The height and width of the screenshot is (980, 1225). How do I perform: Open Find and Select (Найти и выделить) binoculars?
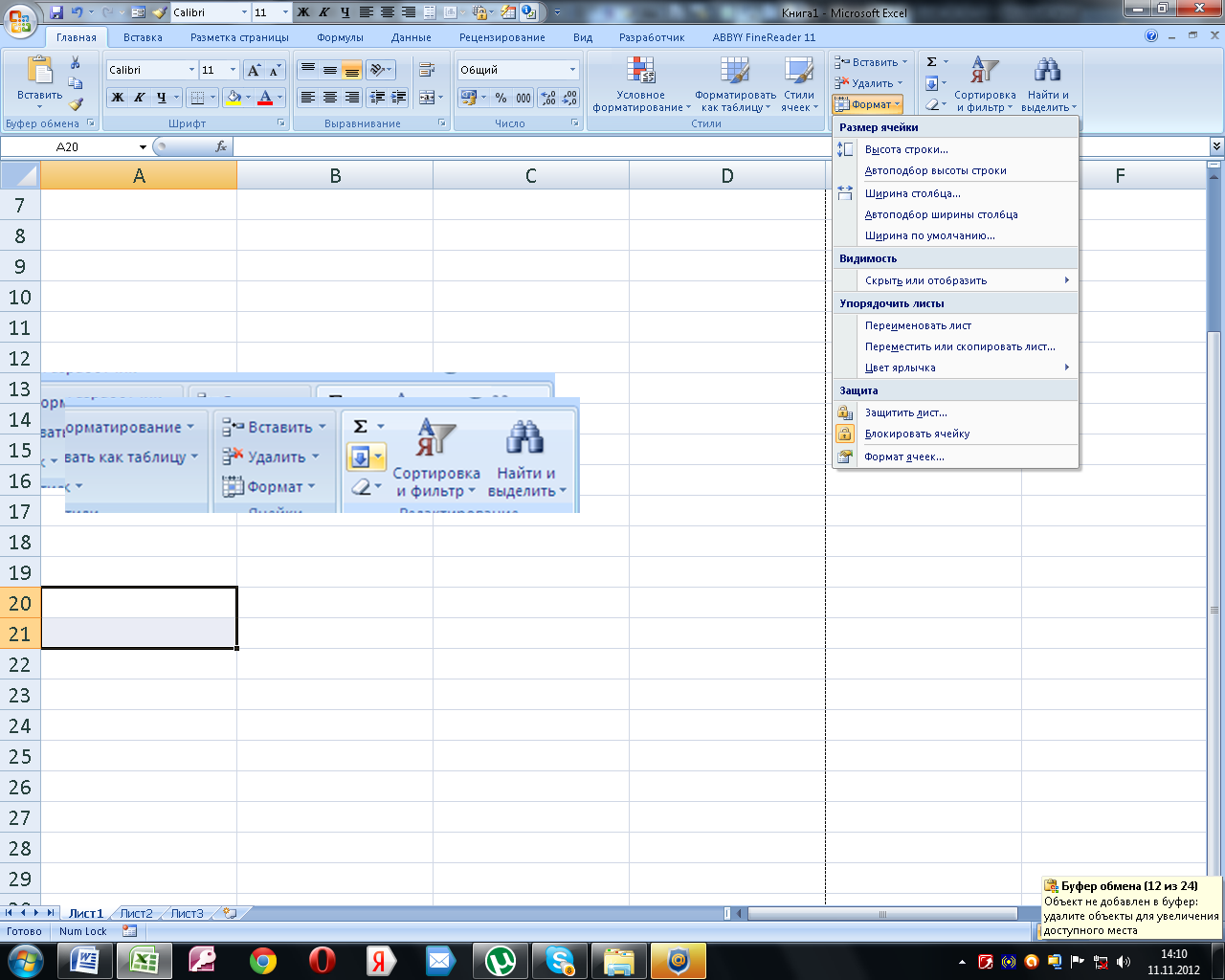coord(1048,84)
